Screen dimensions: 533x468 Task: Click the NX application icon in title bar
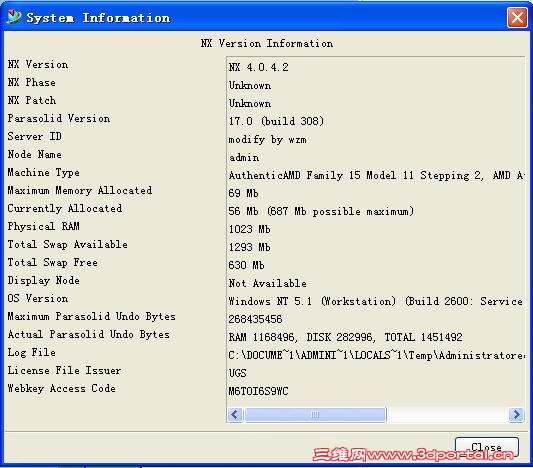[14, 17]
